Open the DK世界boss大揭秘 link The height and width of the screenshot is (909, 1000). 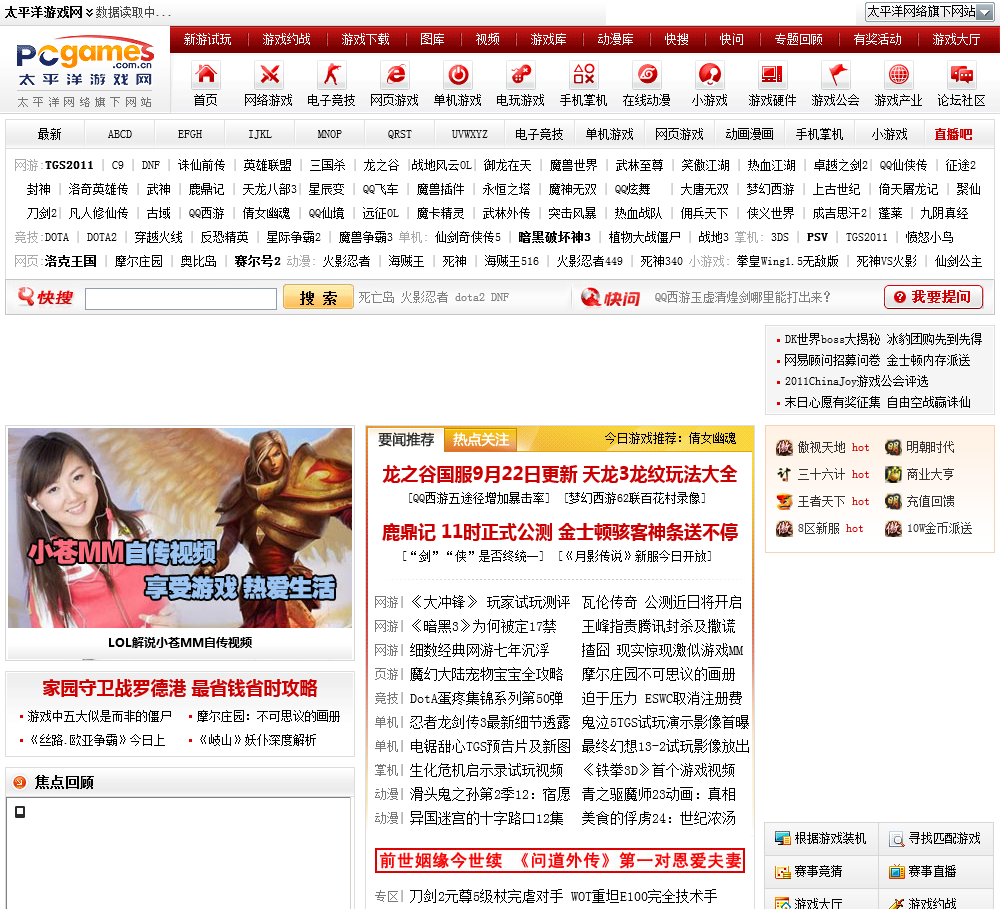832,339
